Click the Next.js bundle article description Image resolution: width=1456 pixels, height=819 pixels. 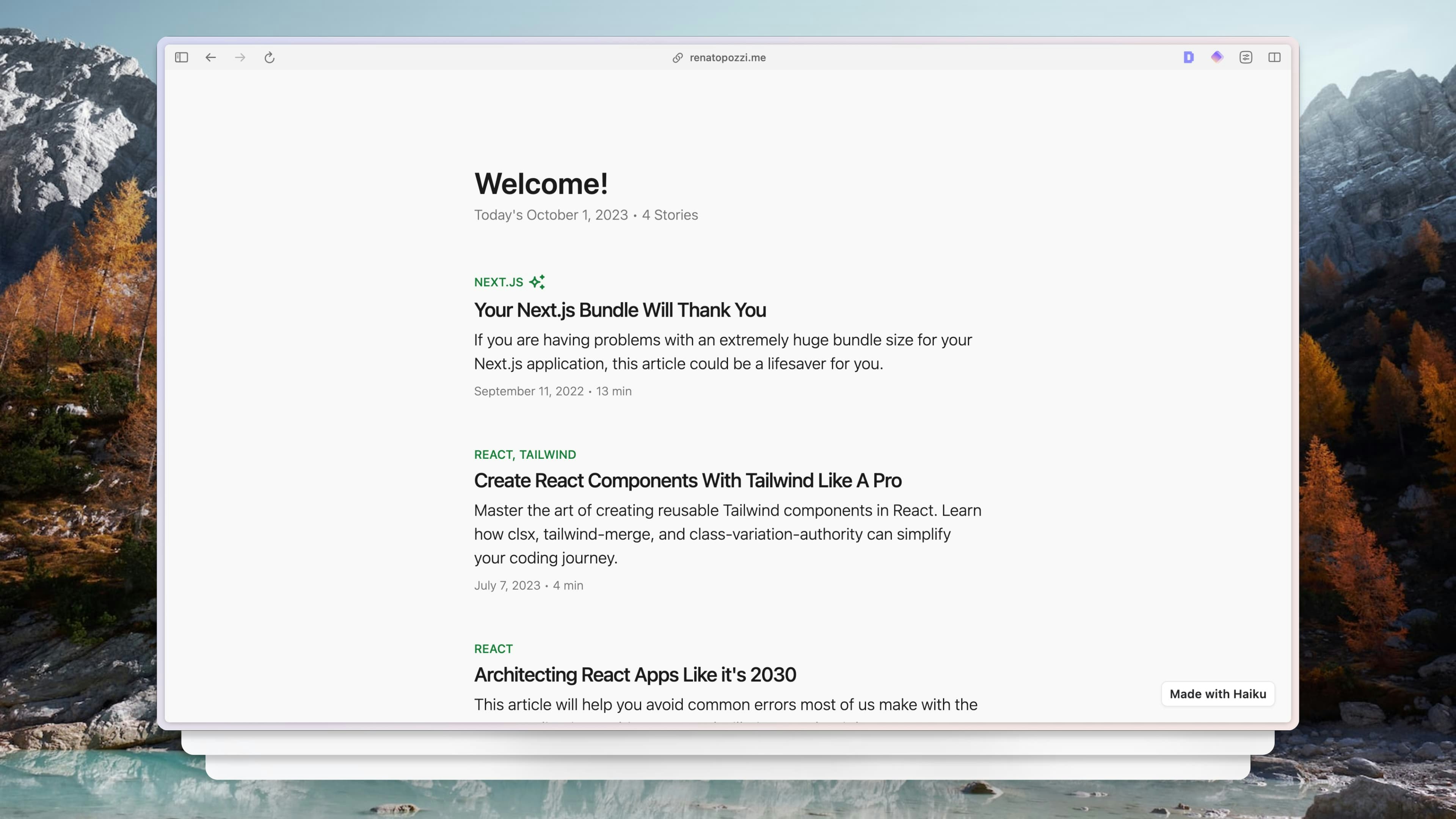point(723,351)
